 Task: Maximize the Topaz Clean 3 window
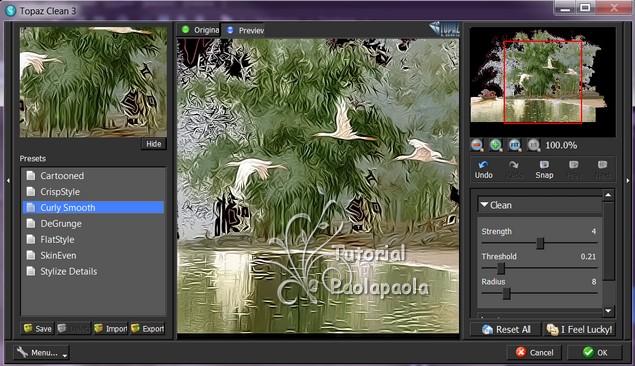[x=585, y=8]
